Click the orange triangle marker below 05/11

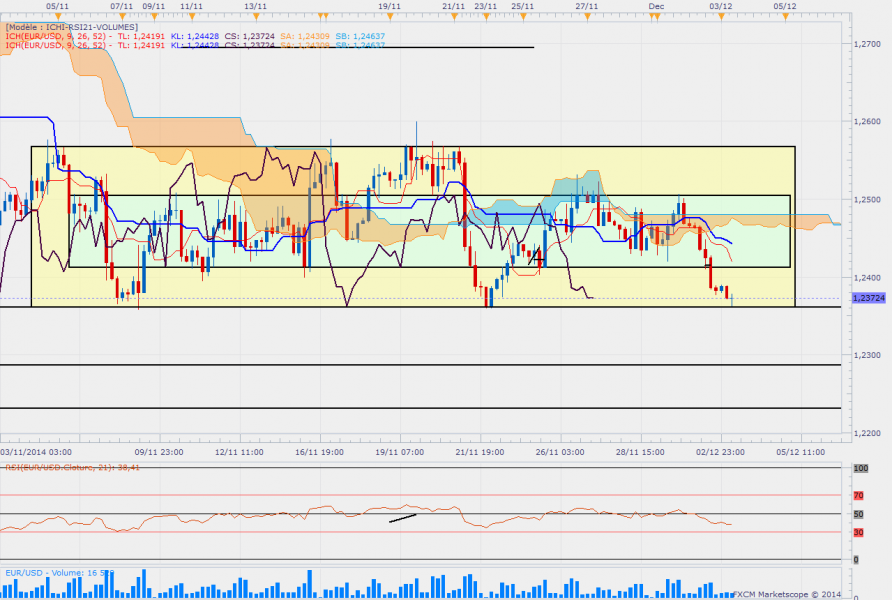[x=57, y=17]
